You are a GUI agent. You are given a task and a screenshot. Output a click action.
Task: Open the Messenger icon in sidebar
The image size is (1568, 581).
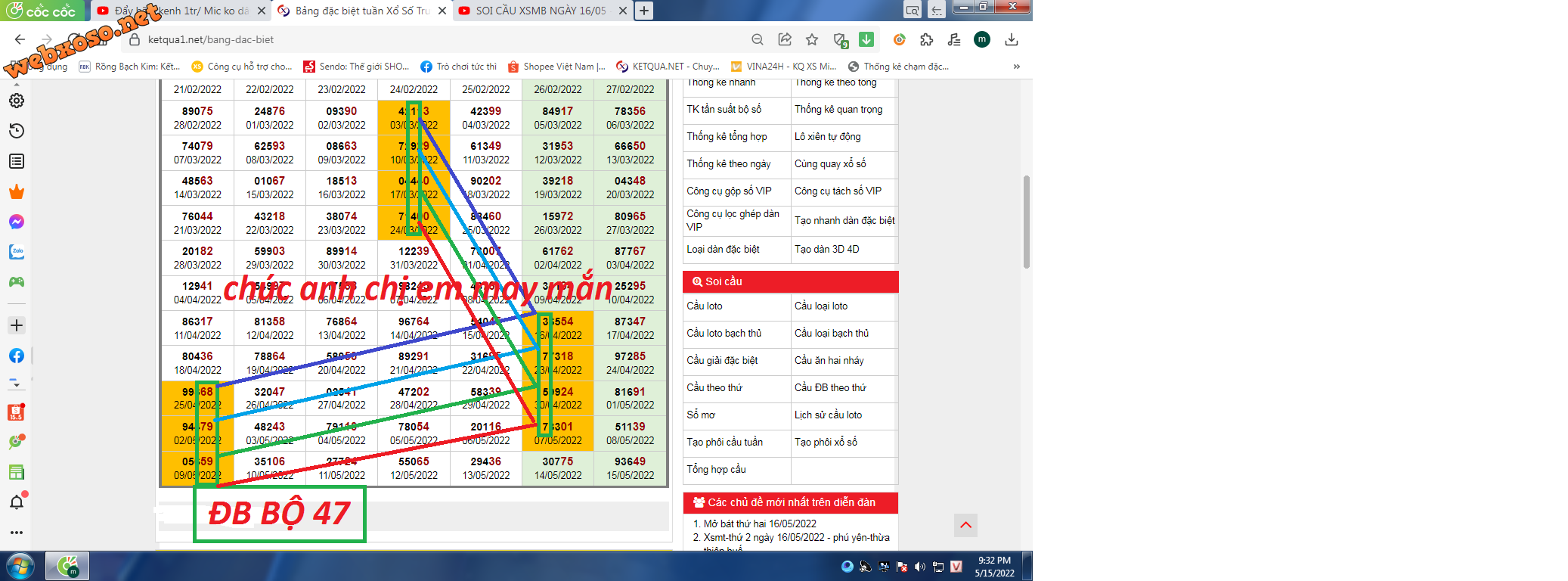click(16, 222)
